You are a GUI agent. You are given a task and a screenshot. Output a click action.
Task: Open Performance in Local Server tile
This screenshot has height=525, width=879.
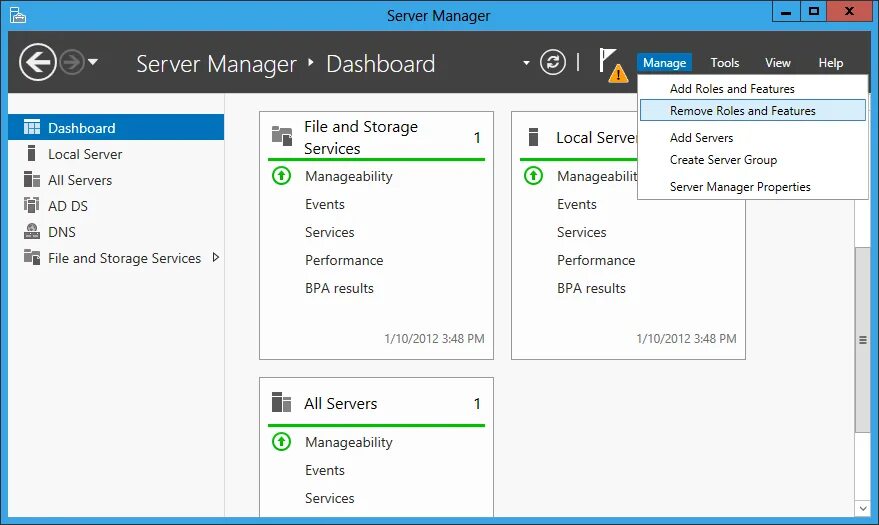[x=596, y=260]
